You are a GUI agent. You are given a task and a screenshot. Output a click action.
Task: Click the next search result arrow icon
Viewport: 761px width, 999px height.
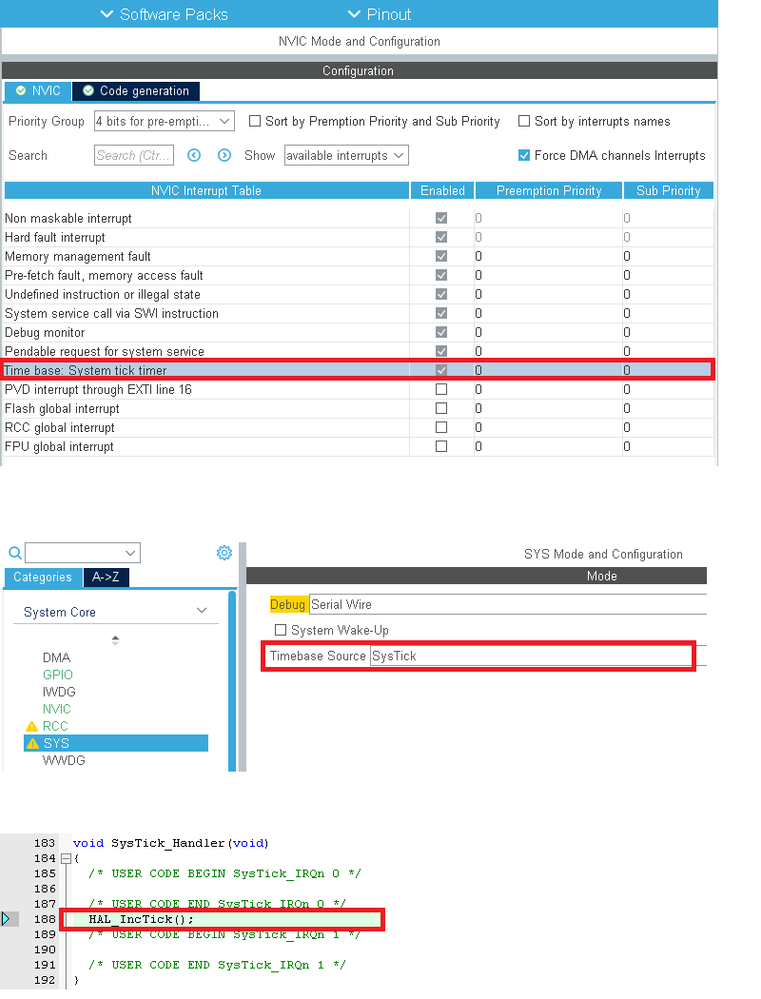point(224,155)
